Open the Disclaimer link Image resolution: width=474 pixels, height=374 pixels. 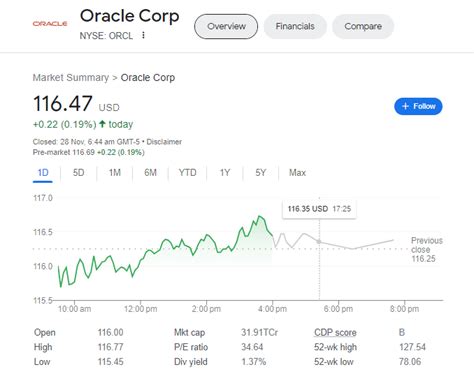click(164, 142)
